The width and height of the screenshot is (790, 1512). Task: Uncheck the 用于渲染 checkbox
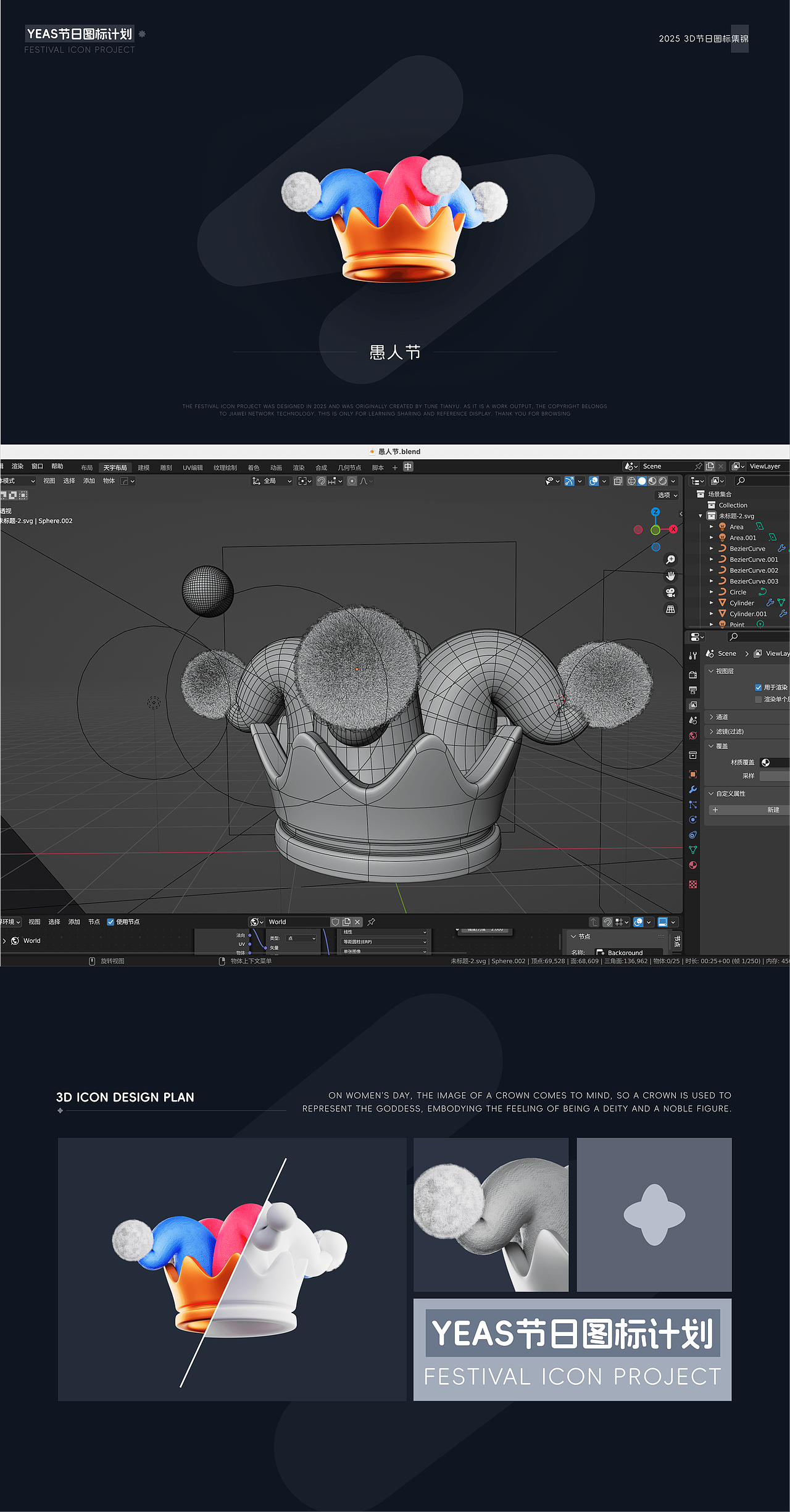(x=759, y=687)
